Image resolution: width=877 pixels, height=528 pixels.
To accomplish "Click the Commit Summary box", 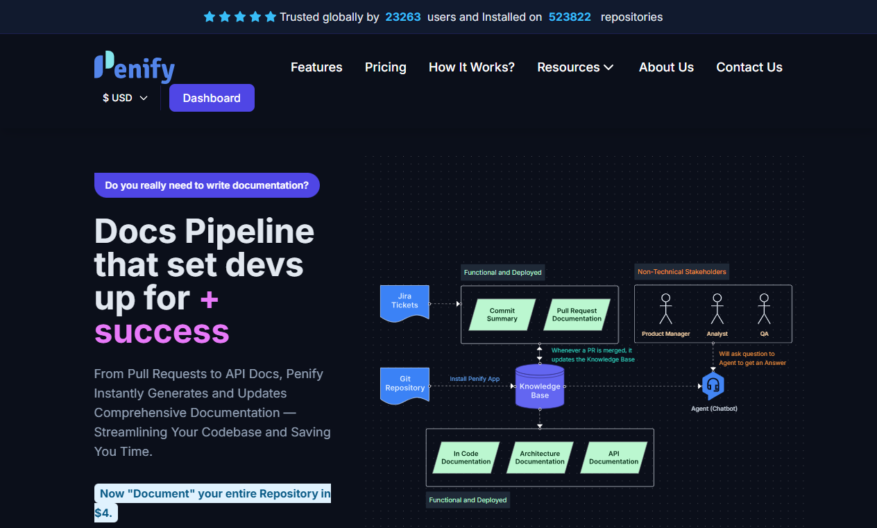I will [x=502, y=314].
